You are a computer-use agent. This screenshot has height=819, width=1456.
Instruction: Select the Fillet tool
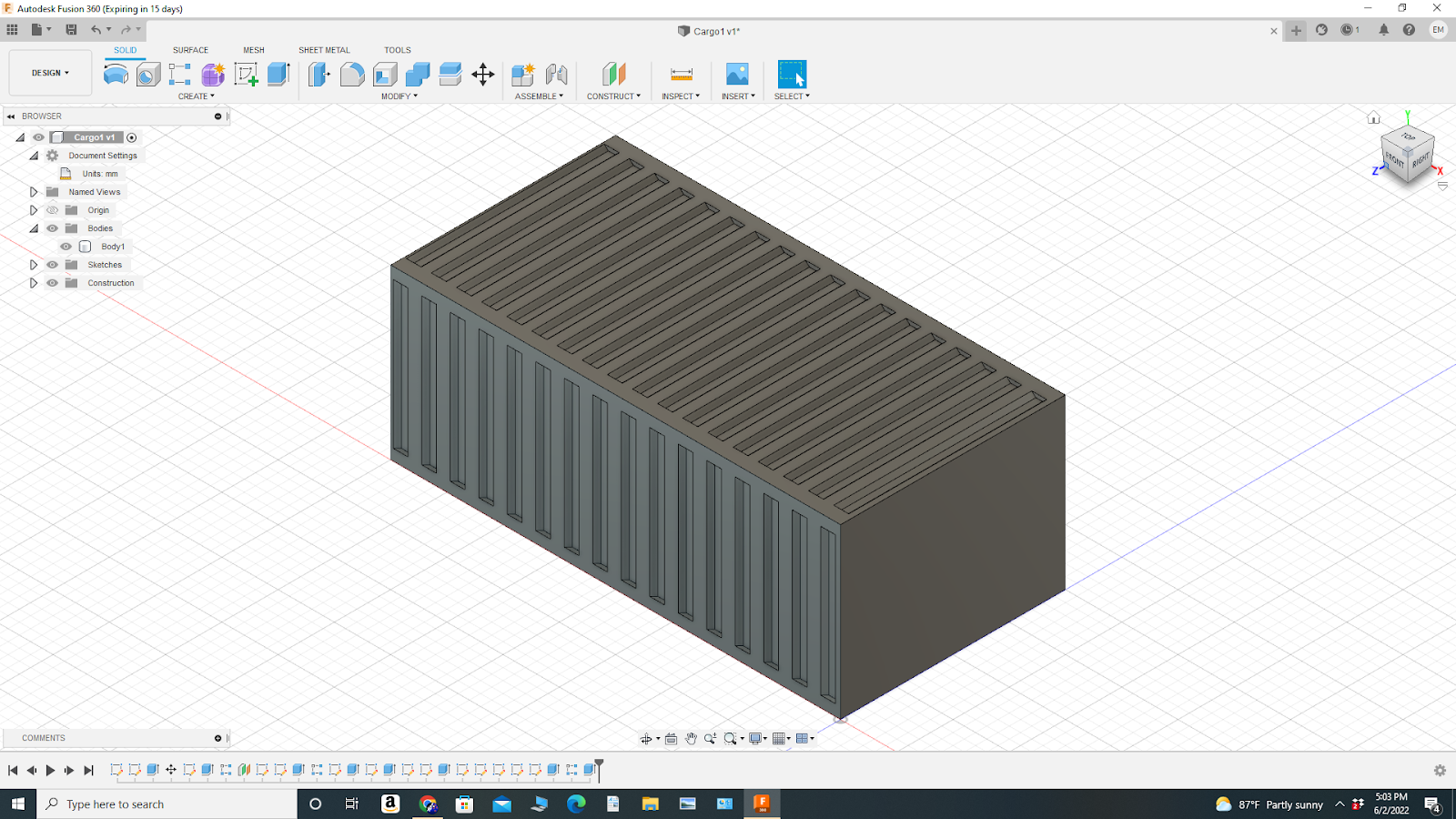pos(352,74)
